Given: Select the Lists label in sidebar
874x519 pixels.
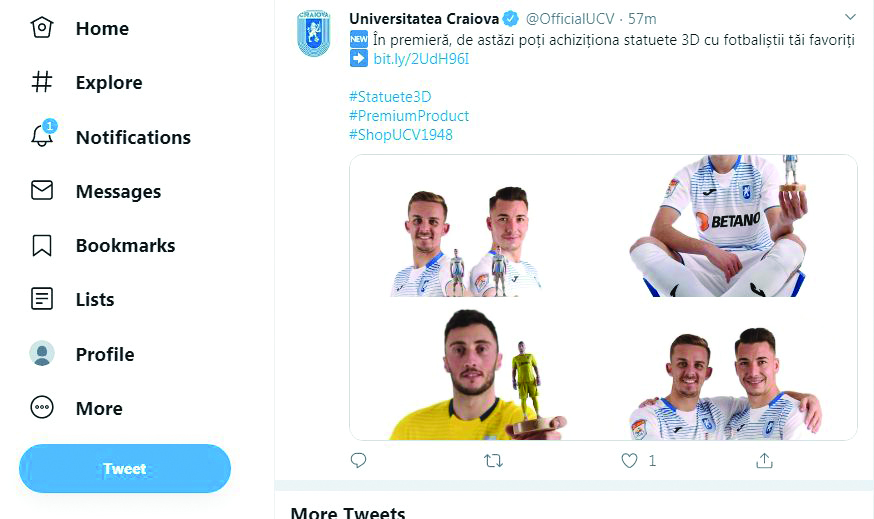Looking at the screenshot, I should [95, 299].
